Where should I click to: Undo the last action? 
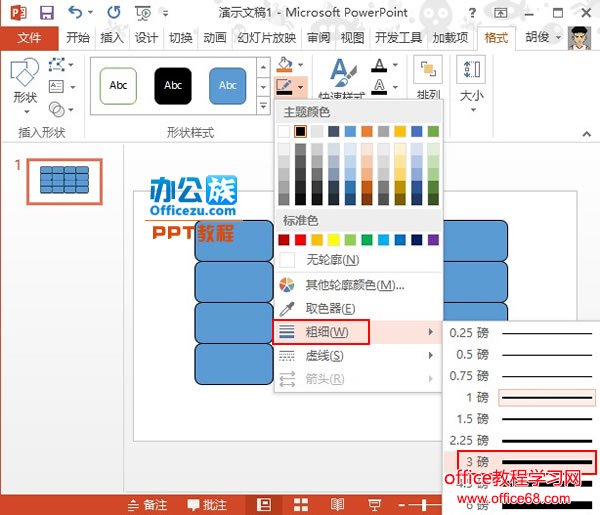pos(75,13)
